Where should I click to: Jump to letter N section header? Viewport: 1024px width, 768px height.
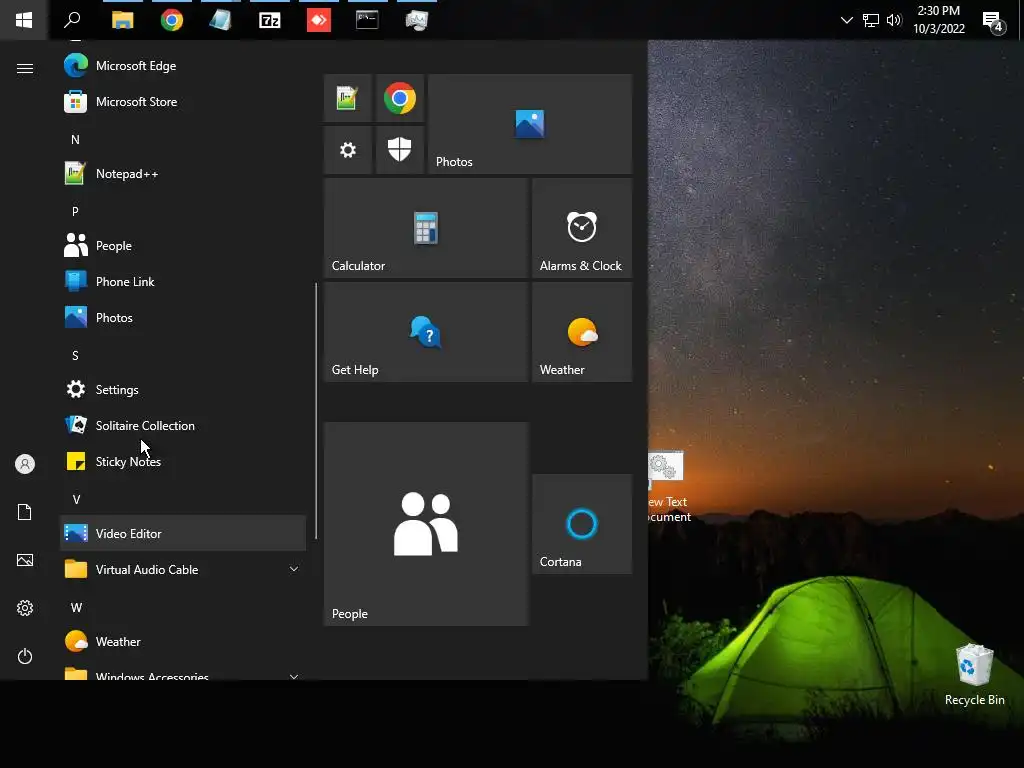tap(75, 140)
